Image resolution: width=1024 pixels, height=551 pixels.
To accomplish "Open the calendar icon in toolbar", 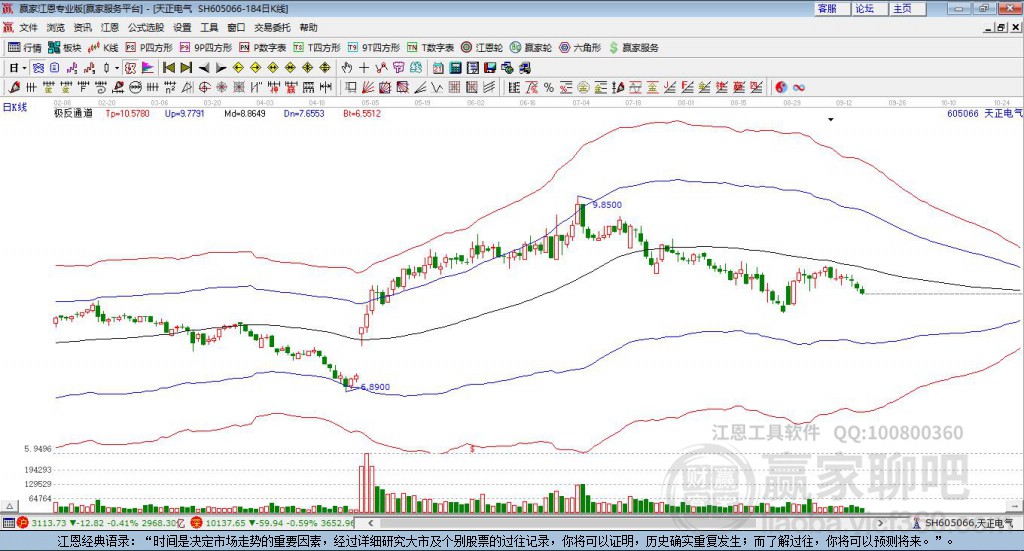I will pyautogui.click(x=438, y=68).
